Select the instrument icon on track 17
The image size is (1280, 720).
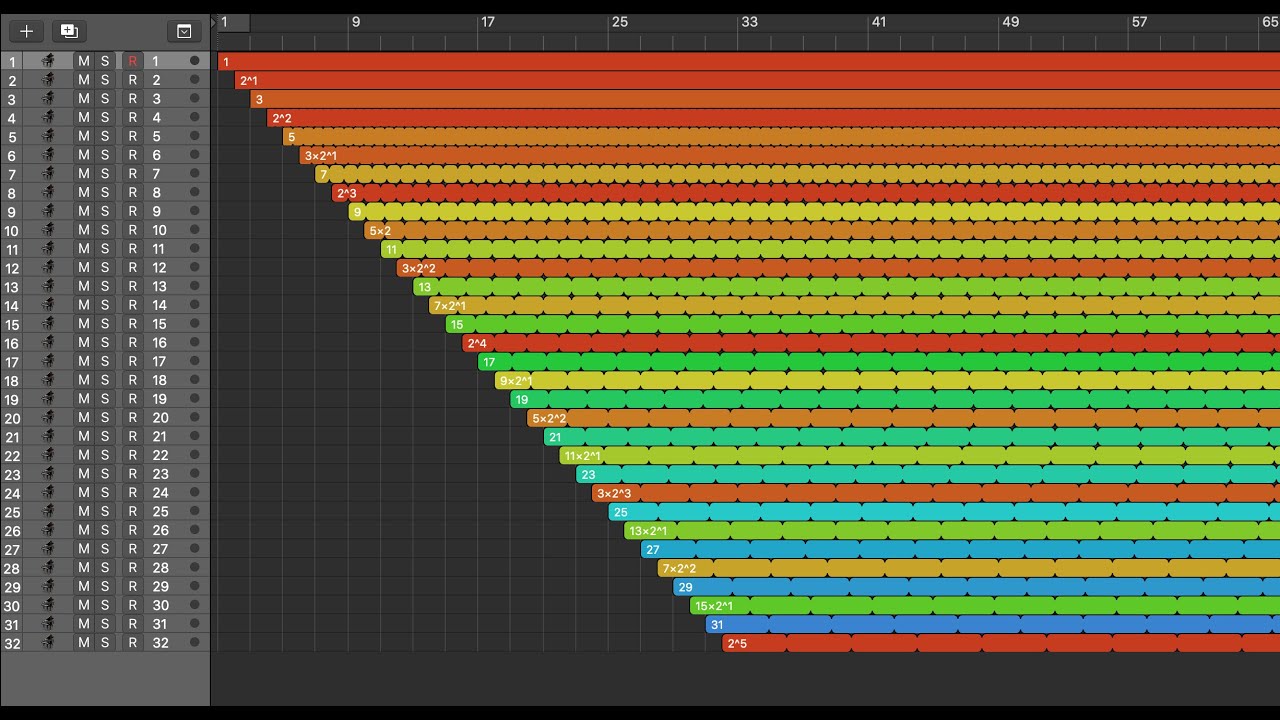(x=48, y=361)
